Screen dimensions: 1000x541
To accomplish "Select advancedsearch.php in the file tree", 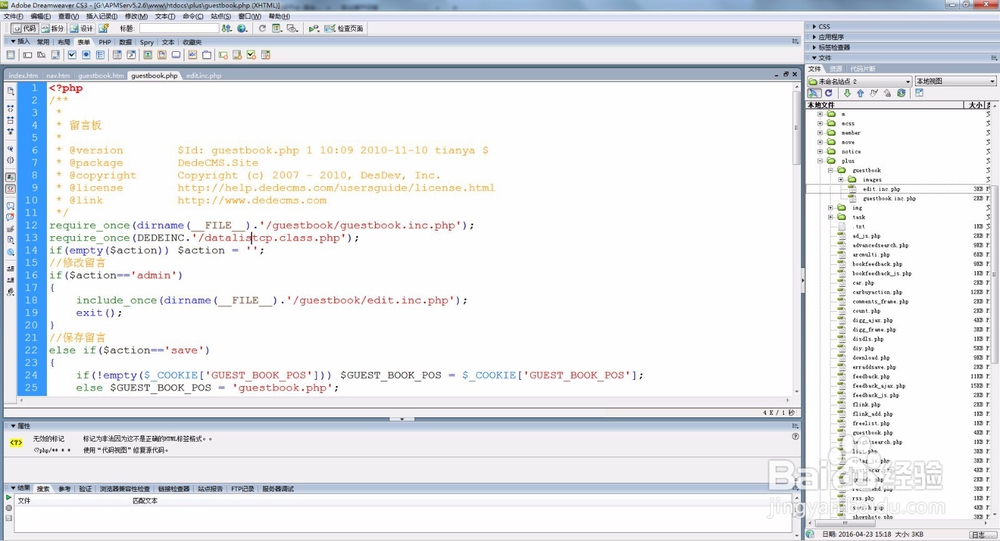I will point(880,246).
